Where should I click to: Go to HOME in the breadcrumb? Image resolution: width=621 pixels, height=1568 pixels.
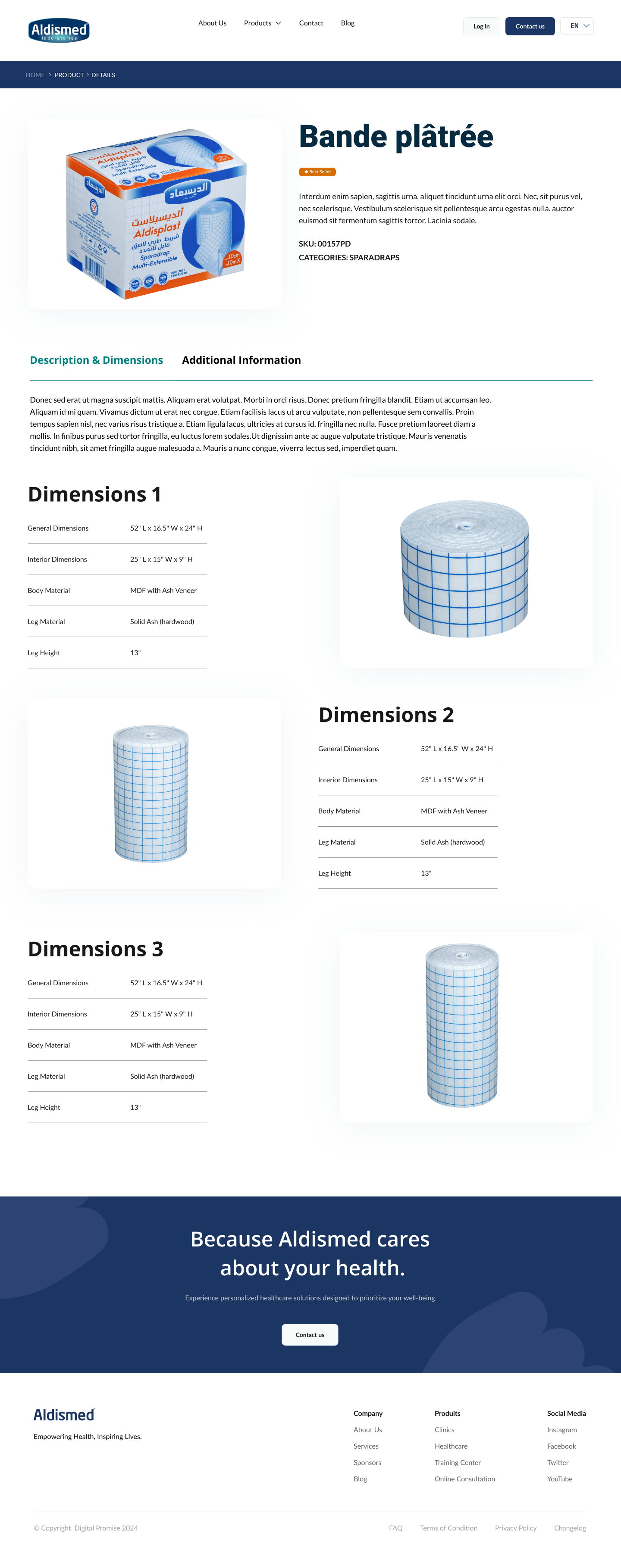click(35, 75)
